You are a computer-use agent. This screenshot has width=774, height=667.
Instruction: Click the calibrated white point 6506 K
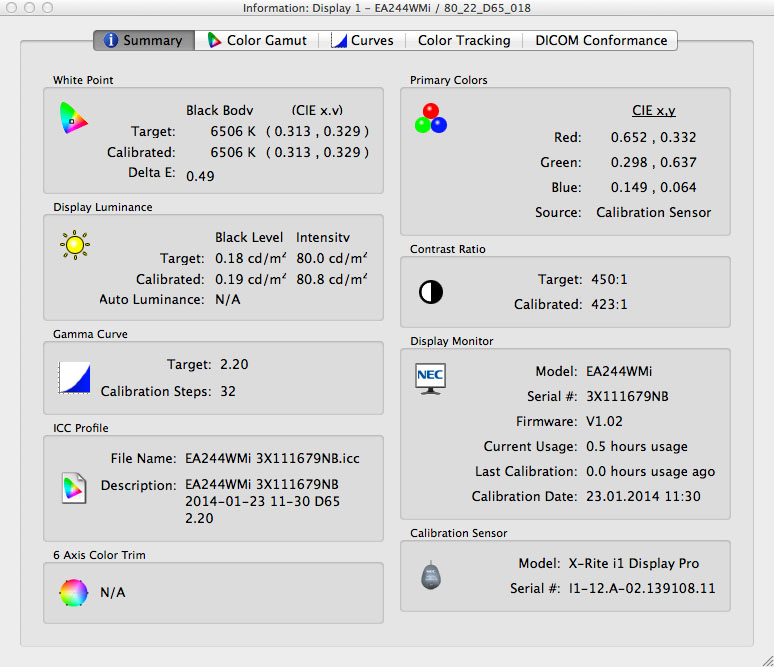pyautogui.click(x=233, y=152)
